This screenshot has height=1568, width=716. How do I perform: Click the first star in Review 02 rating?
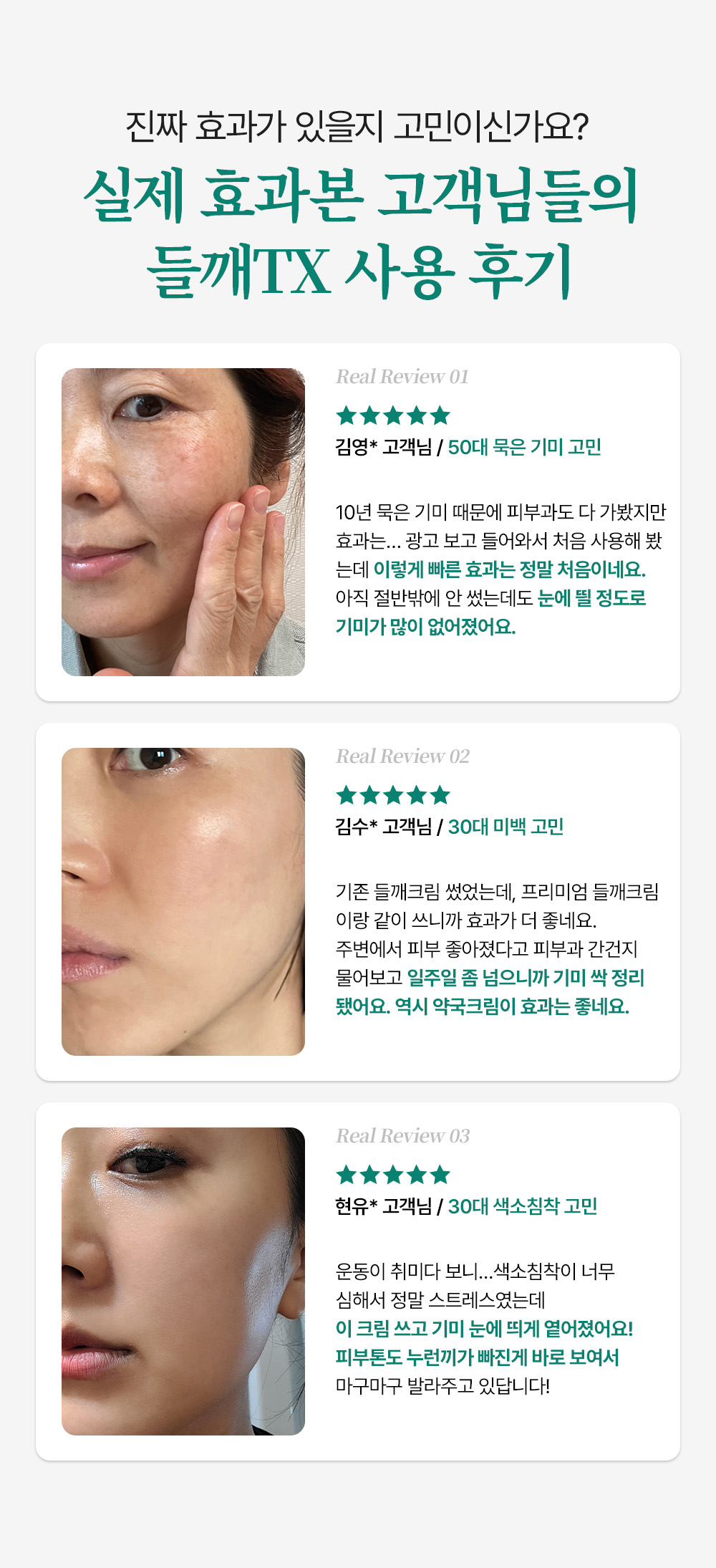(347, 795)
